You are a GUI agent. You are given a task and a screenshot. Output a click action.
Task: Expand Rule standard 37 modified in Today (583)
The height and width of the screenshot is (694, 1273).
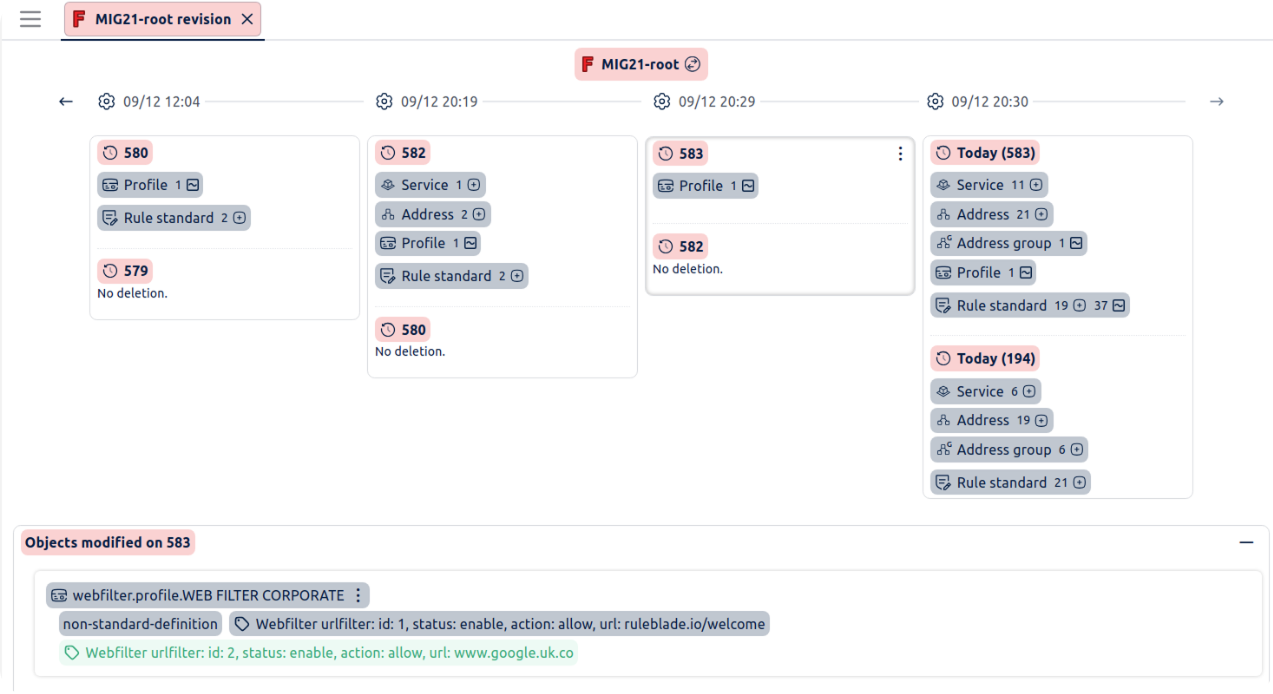[1119, 306]
